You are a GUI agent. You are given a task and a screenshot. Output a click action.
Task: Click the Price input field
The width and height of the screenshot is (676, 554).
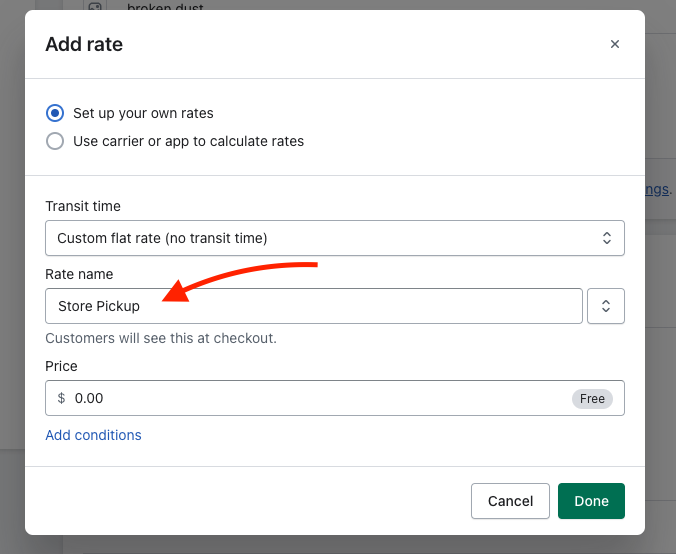click(x=335, y=398)
